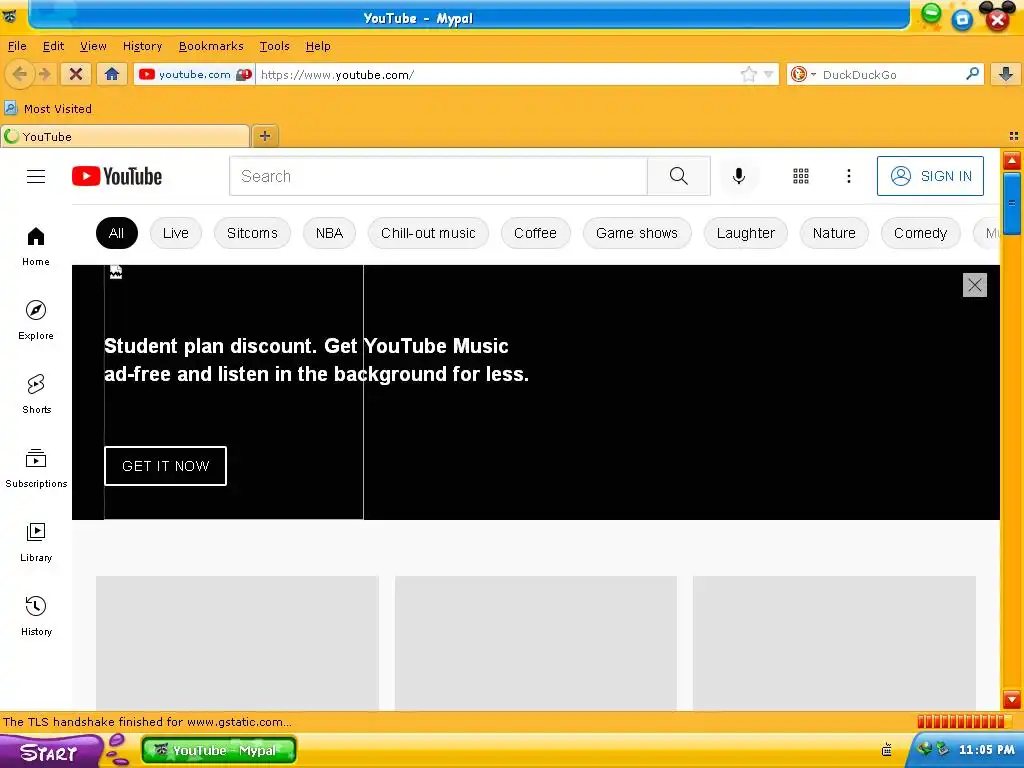Select the Comedy filter chip
This screenshot has height=768, width=1024.
pos(921,233)
